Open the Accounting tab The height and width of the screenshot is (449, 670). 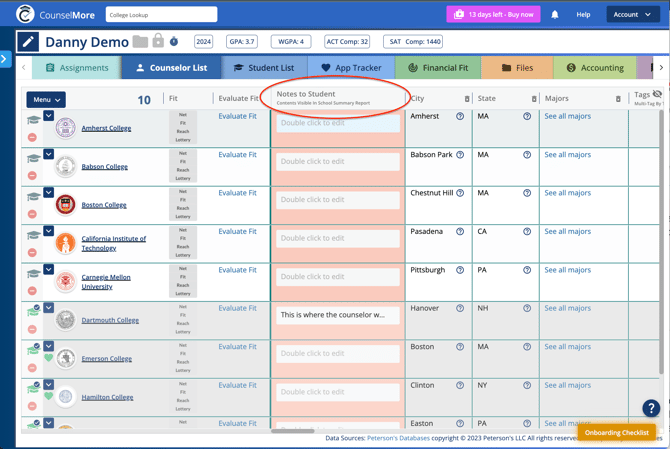tap(595, 68)
